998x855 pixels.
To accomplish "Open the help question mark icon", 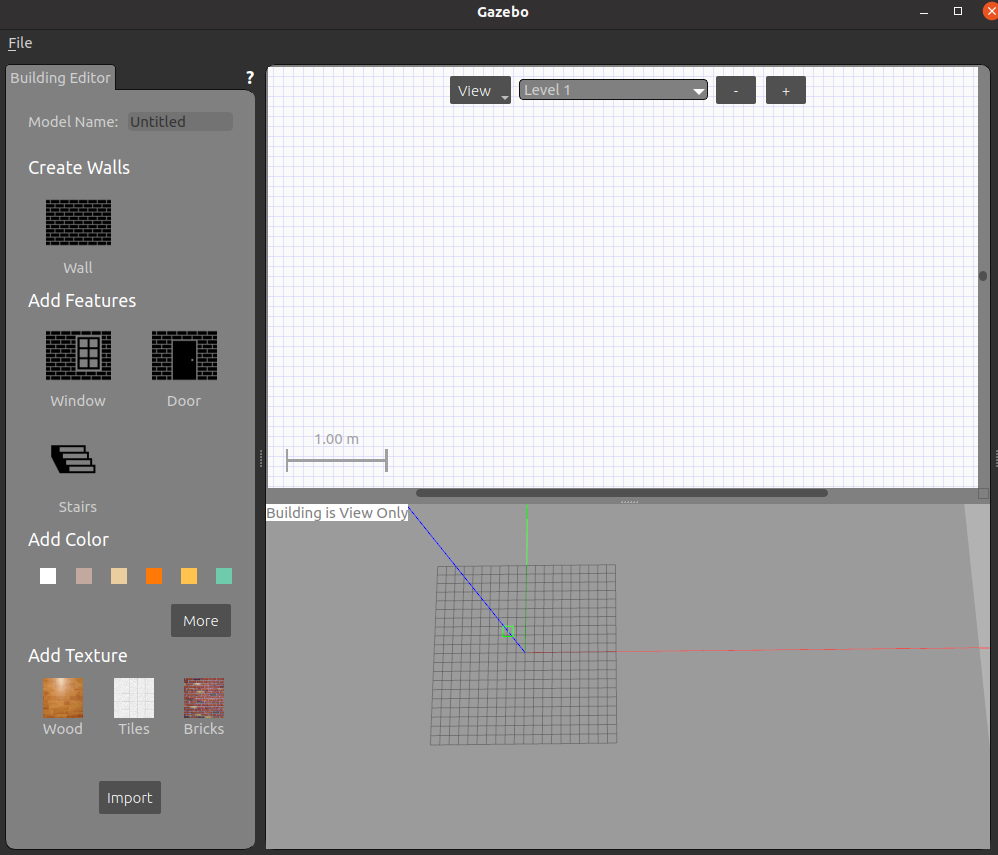I will [x=249, y=78].
